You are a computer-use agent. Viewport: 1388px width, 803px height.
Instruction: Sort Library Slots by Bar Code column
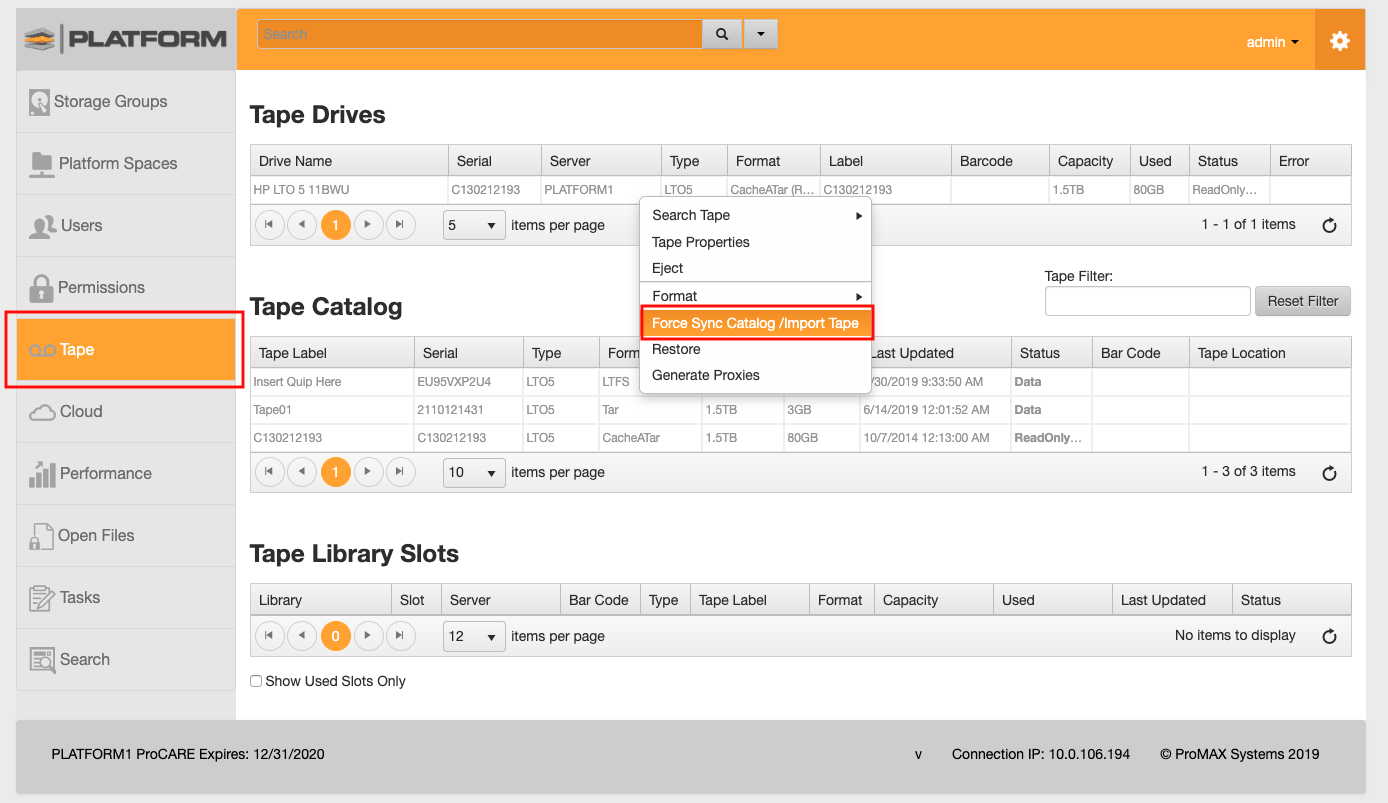(601, 600)
